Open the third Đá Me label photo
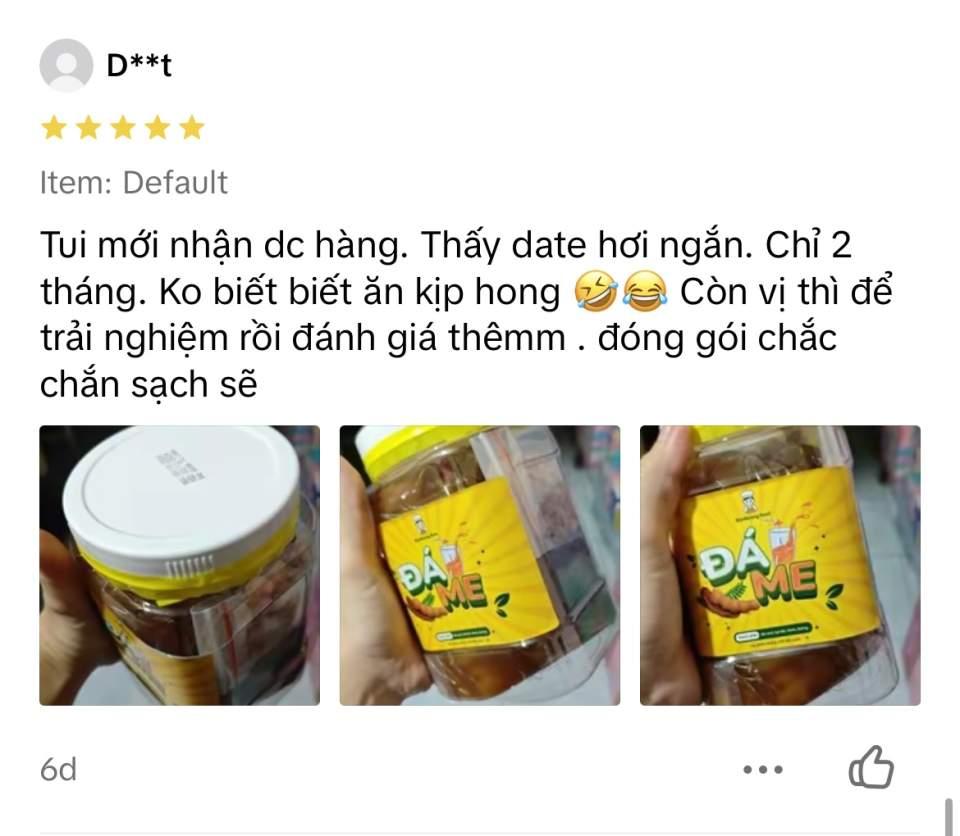The height and width of the screenshot is (836, 960). click(x=780, y=565)
